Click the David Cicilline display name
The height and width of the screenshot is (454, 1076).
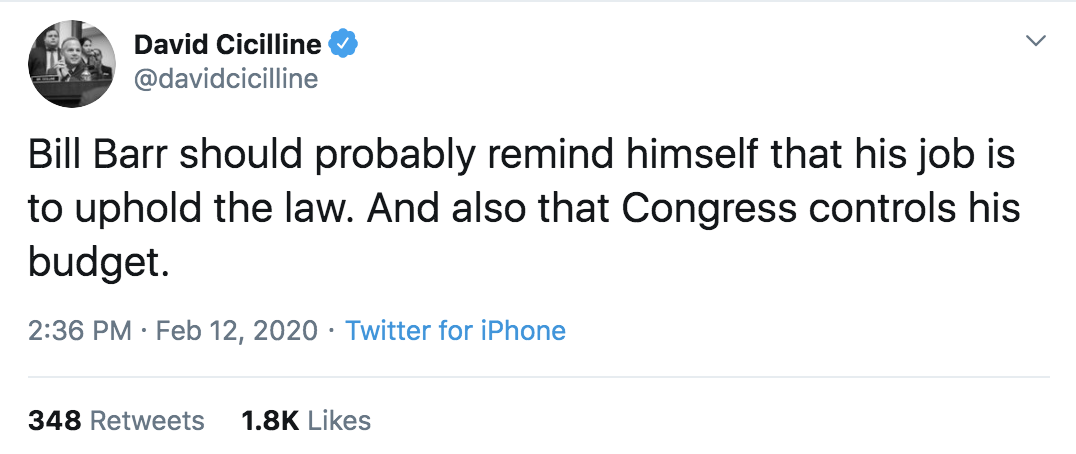pyautogui.click(x=227, y=44)
